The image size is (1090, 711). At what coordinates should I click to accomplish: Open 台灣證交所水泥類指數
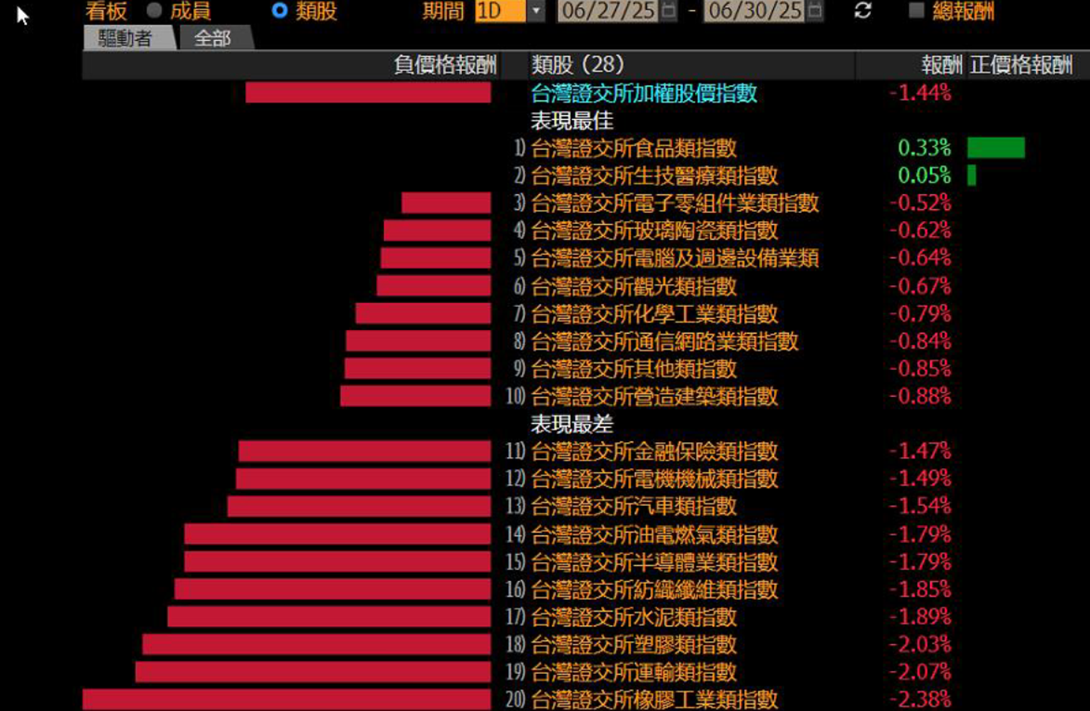(x=633, y=617)
